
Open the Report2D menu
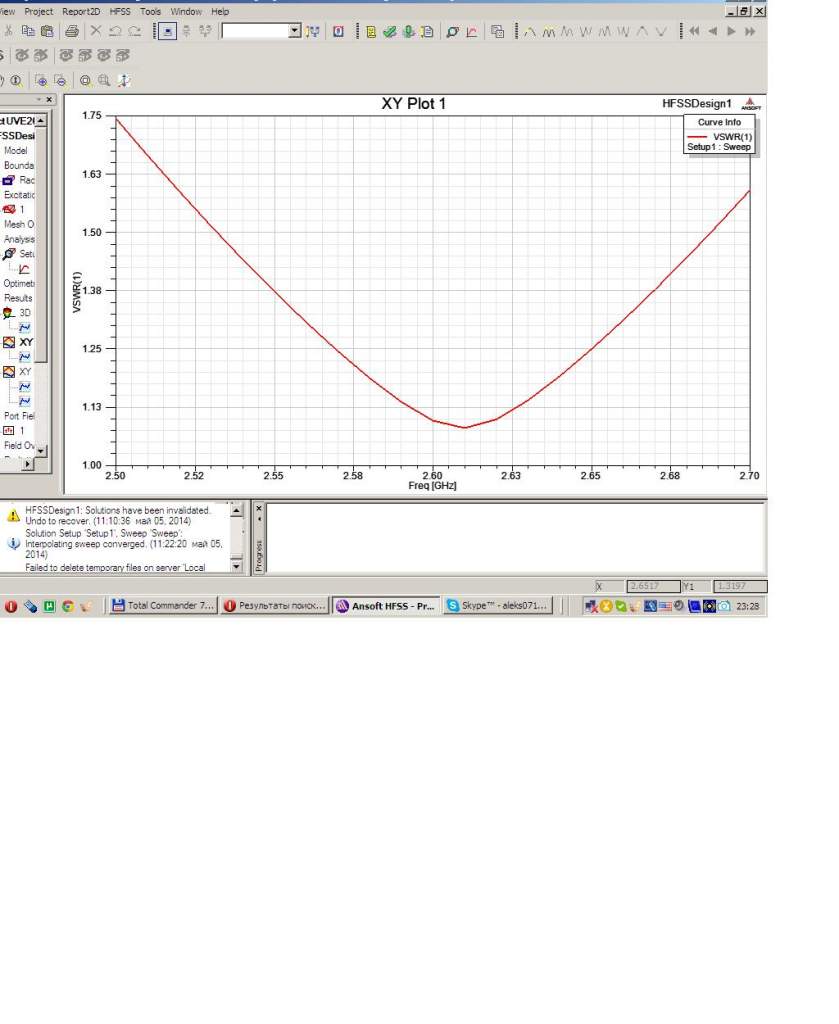(81, 11)
